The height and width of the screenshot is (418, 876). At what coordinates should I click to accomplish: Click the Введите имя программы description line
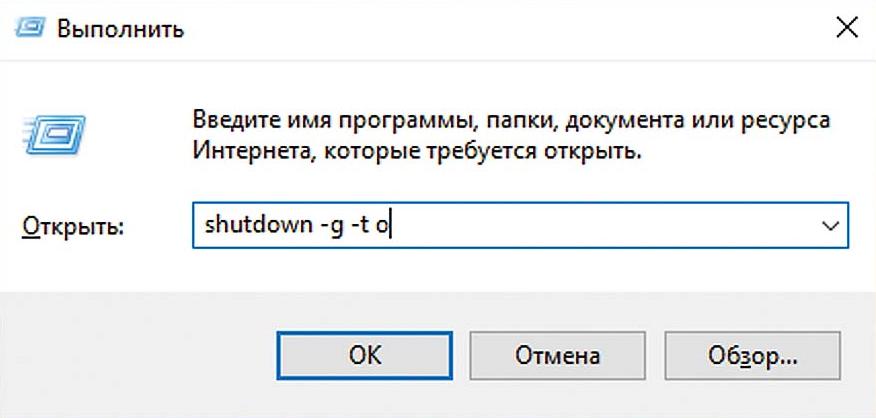click(x=511, y=121)
